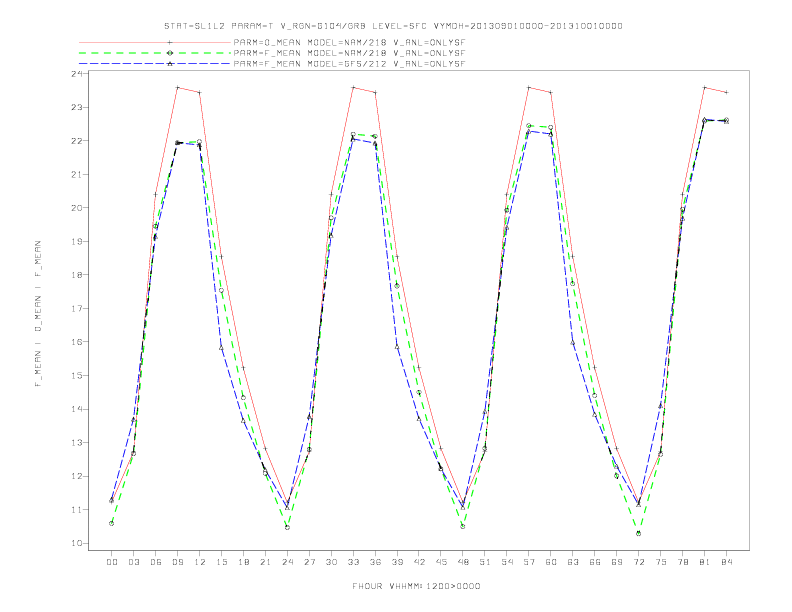Click x-axis tick label 00
Screen dimensions: 792x612
pyautogui.click(x=112, y=562)
